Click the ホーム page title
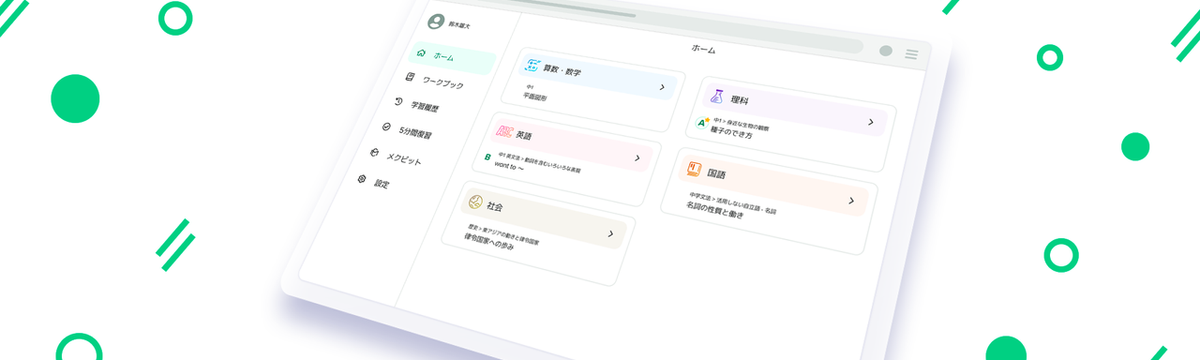The image size is (1200, 360). 704,49
